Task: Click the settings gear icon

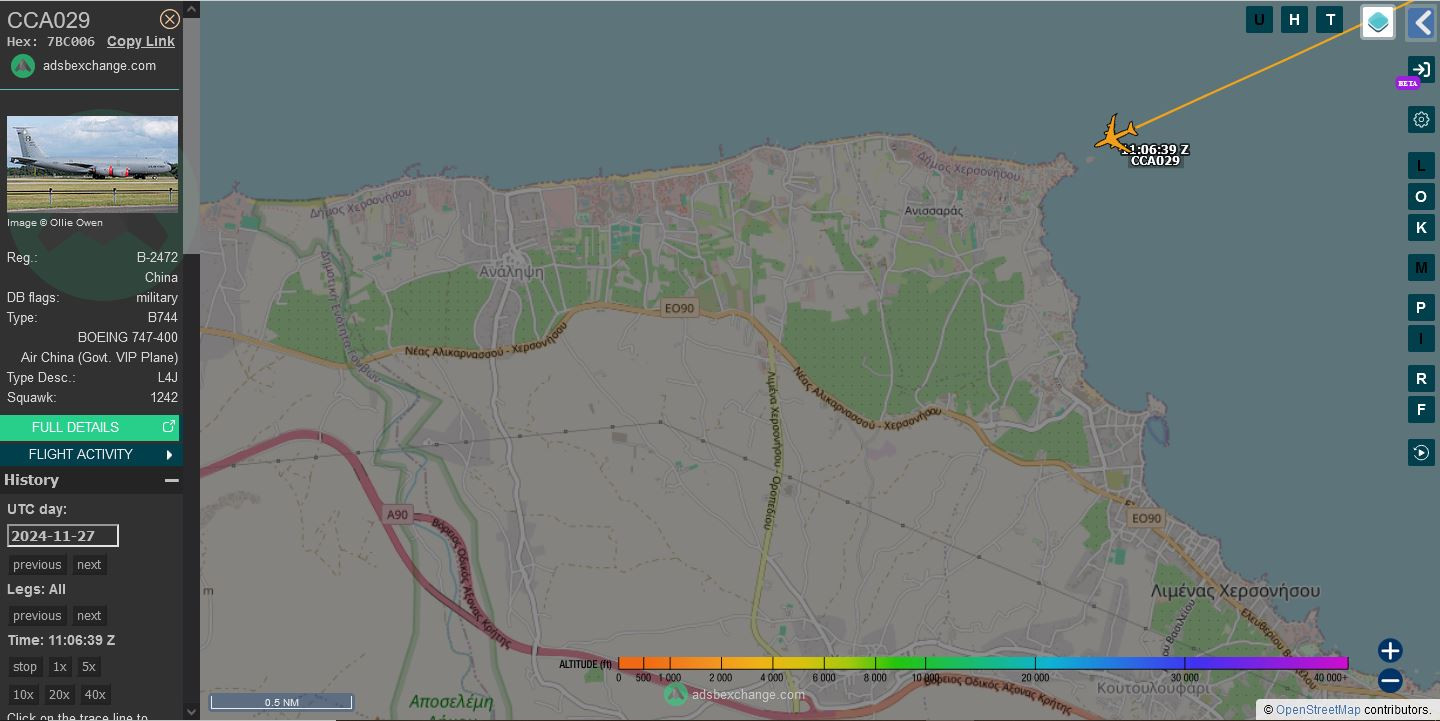Action: [x=1421, y=120]
